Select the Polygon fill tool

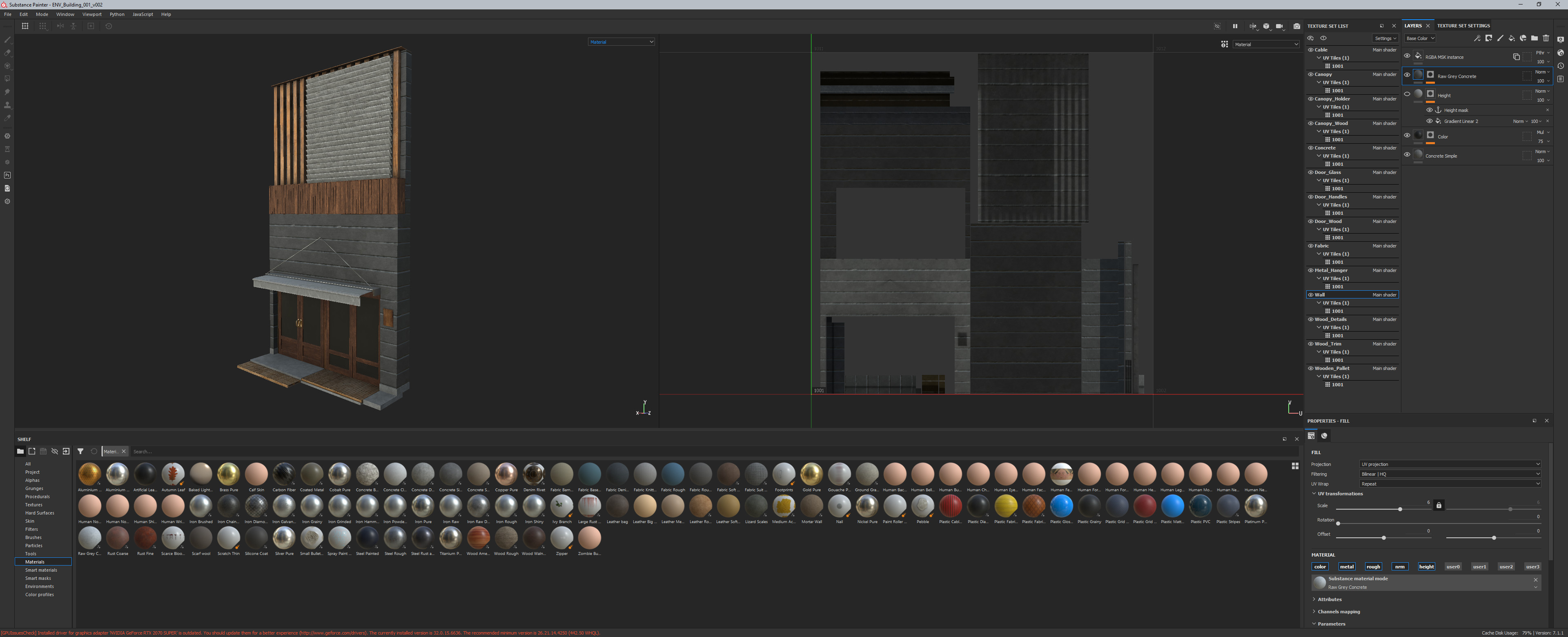coord(7,78)
